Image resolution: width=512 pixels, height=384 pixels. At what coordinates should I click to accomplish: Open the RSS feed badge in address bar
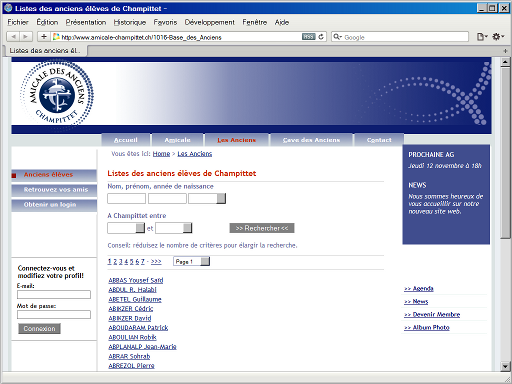(309, 37)
